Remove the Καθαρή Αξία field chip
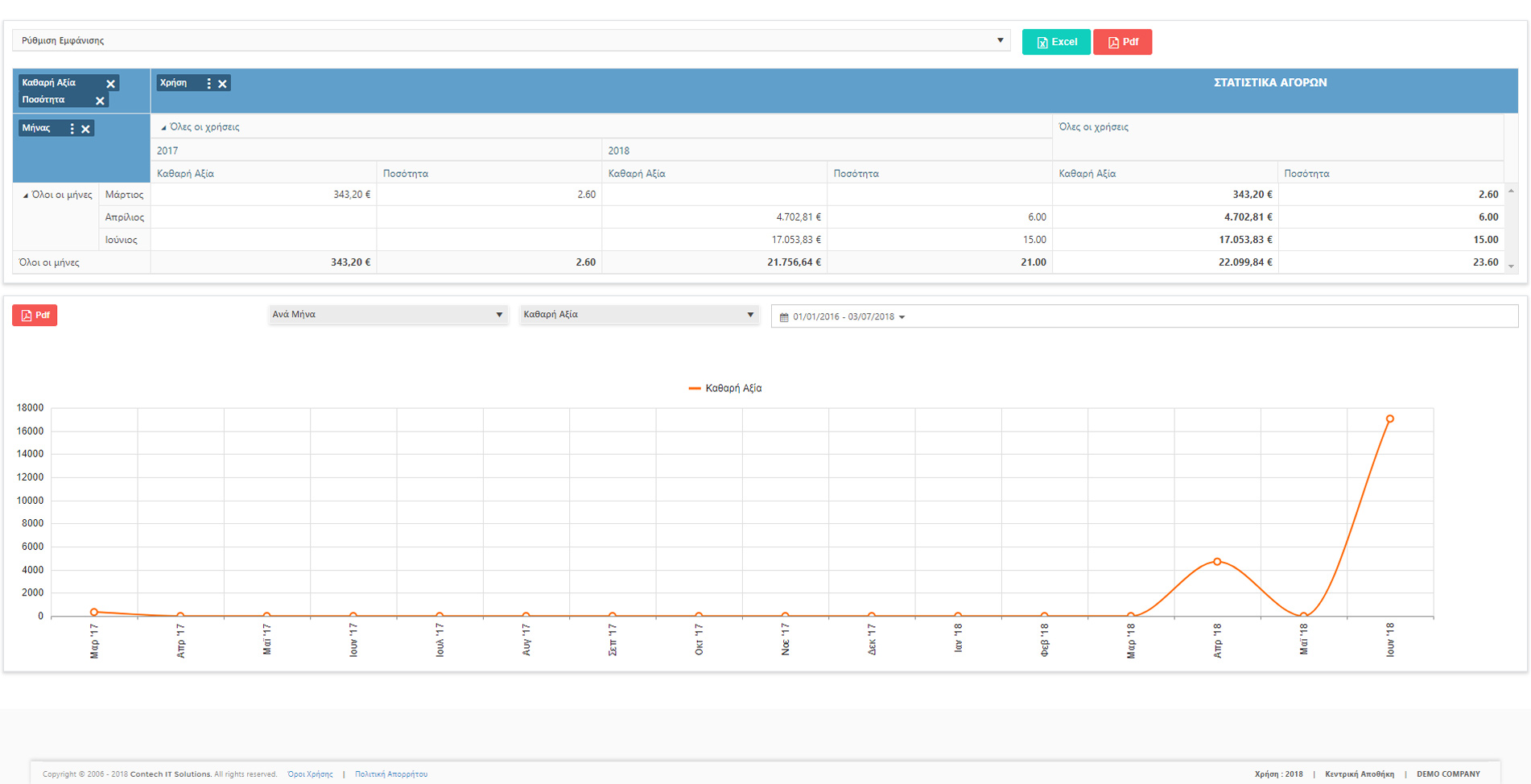 point(111,84)
